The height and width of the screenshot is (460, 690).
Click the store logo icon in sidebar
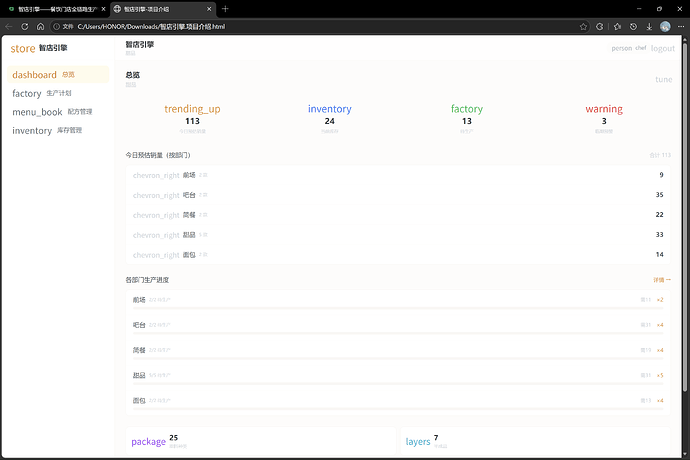[23, 48]
